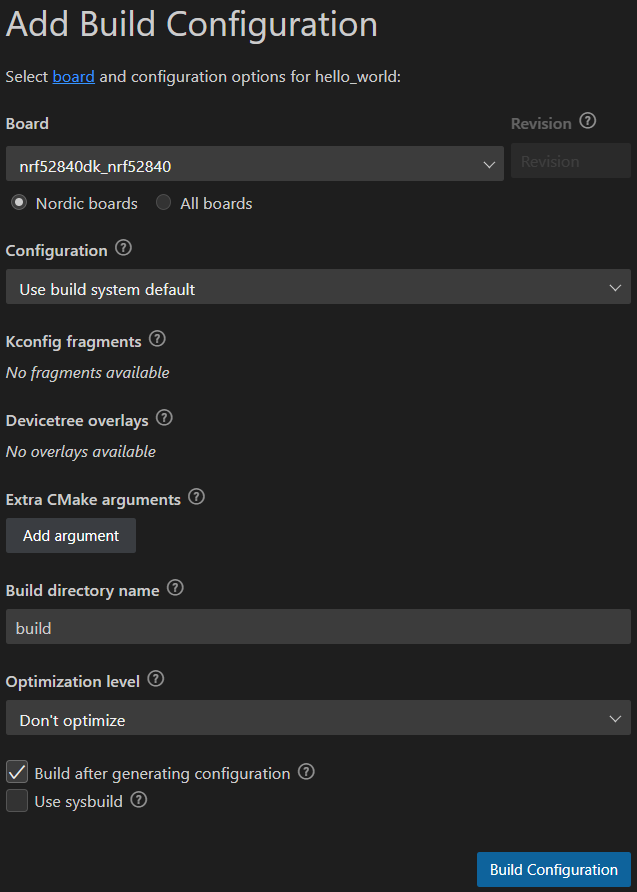Click help icon beside Build after generating configuration
Viewport: 637px width, 892px height.
[307, 772]
